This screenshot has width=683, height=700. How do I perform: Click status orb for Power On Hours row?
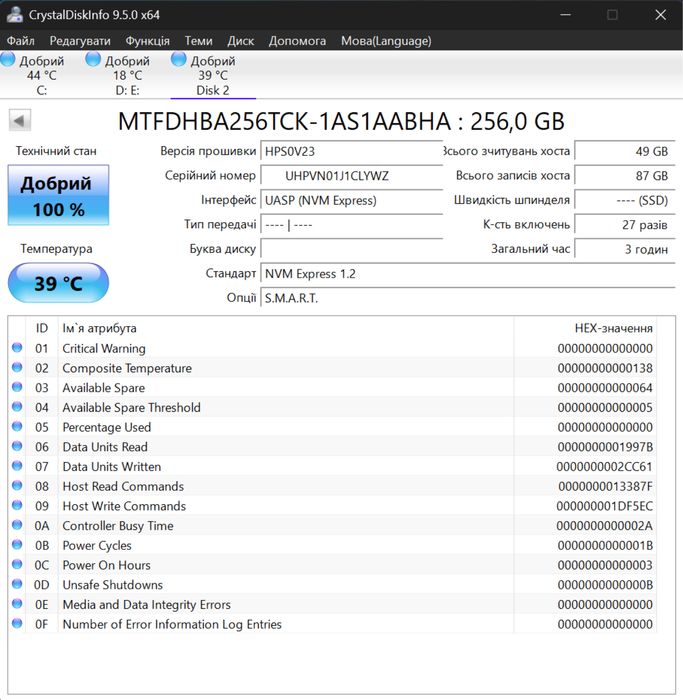pyautogui.click(x=17, y=564)
